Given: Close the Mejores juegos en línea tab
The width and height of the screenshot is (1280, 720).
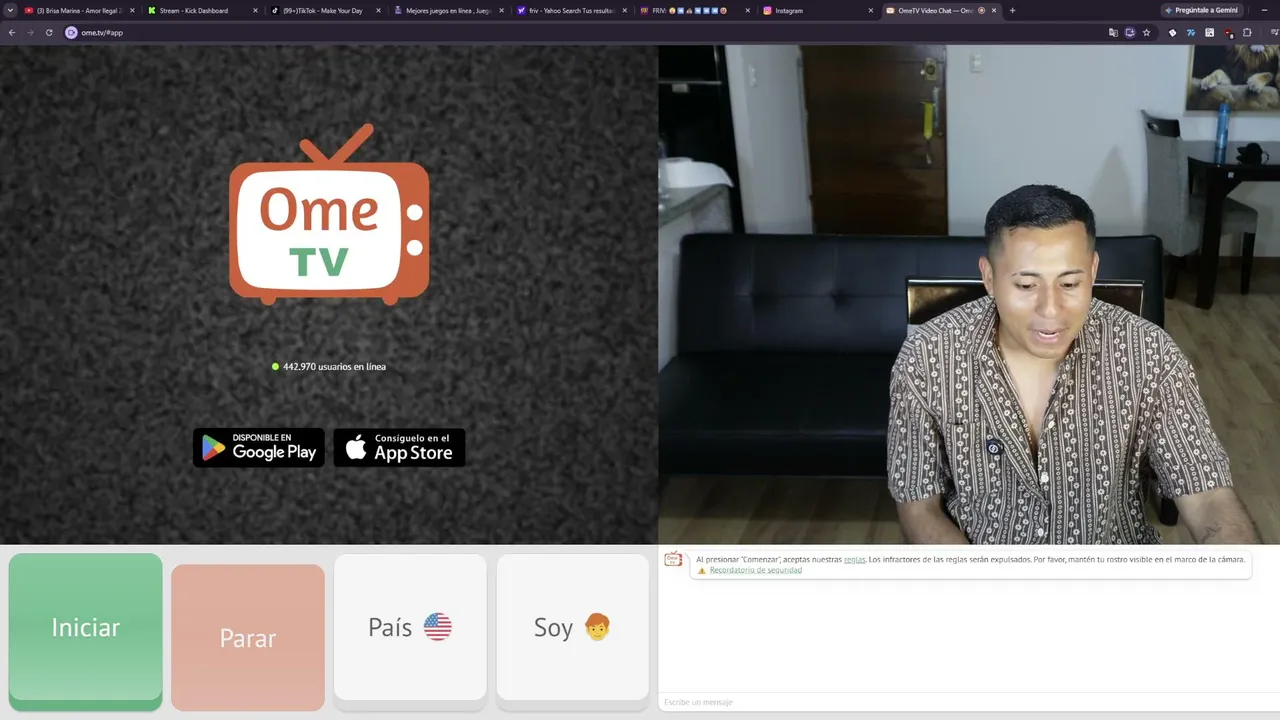Looking at the screenshot, I should click(502, 10).
